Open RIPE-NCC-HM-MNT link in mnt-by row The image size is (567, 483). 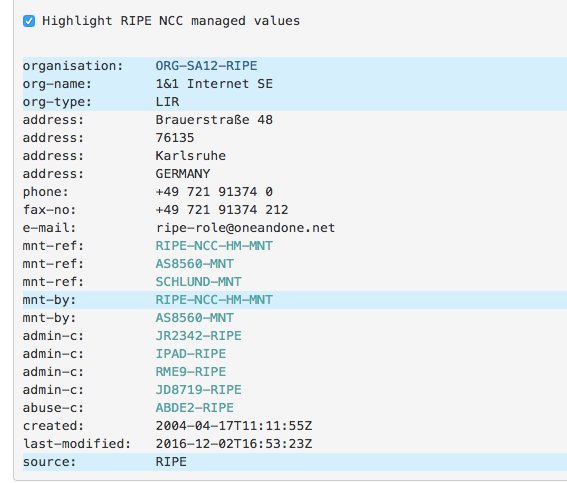(x=214, y=300)
